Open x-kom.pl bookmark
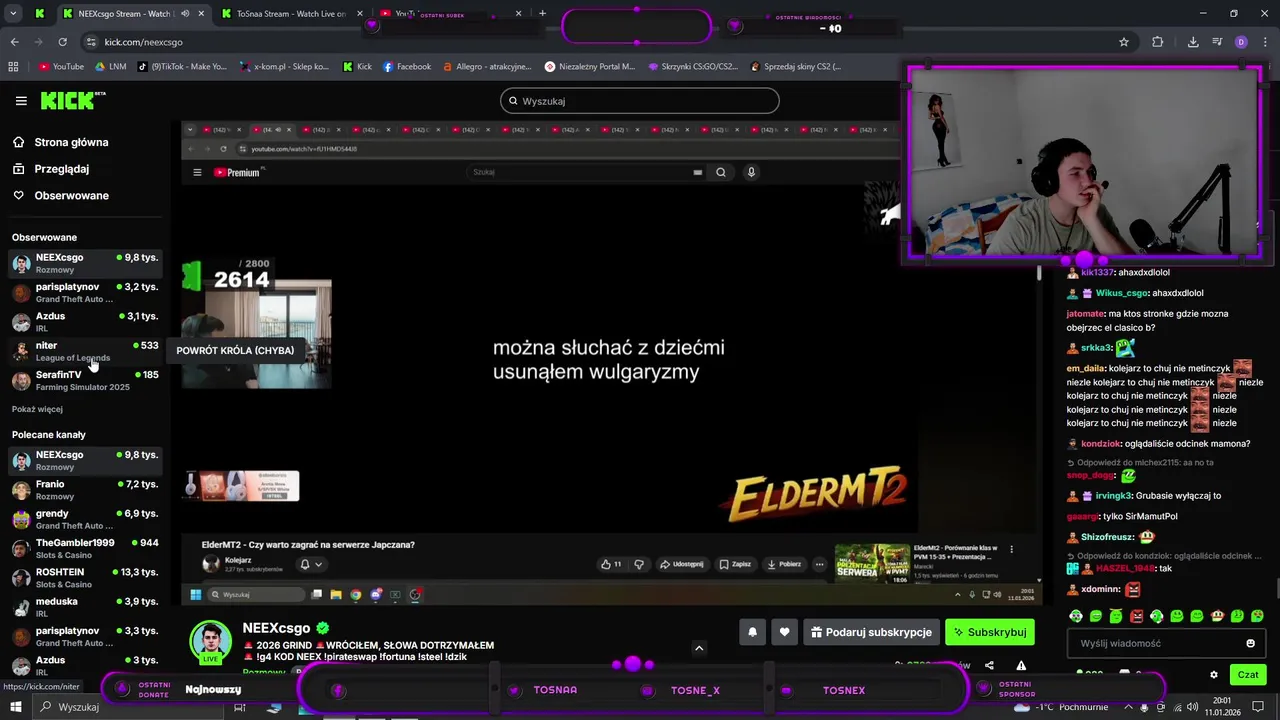The width and height of the screenshot is (1280, 720). [x=284, y=67]
